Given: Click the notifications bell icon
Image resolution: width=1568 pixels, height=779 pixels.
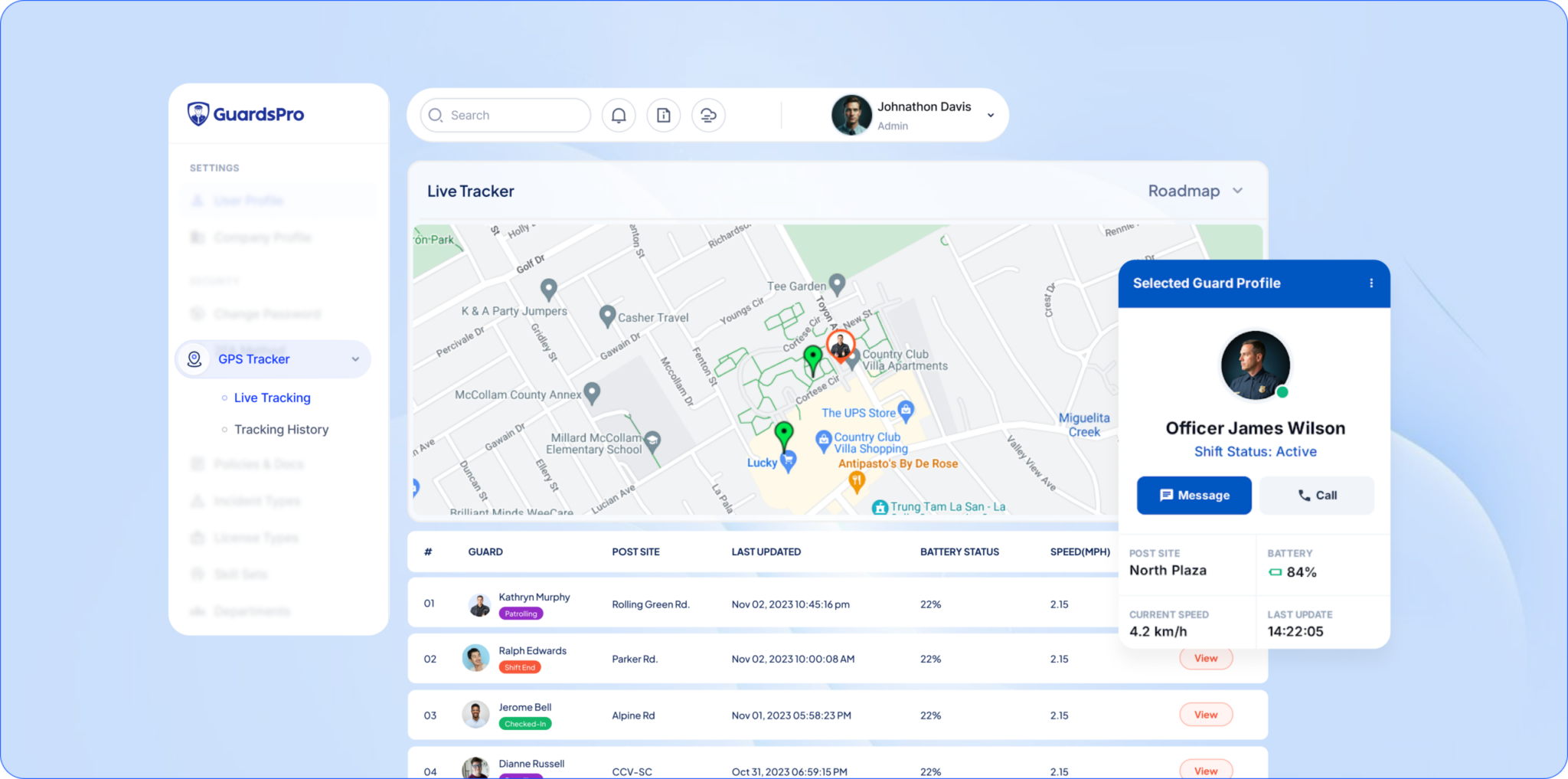Looking at the screenshot, I should point(619,116).
